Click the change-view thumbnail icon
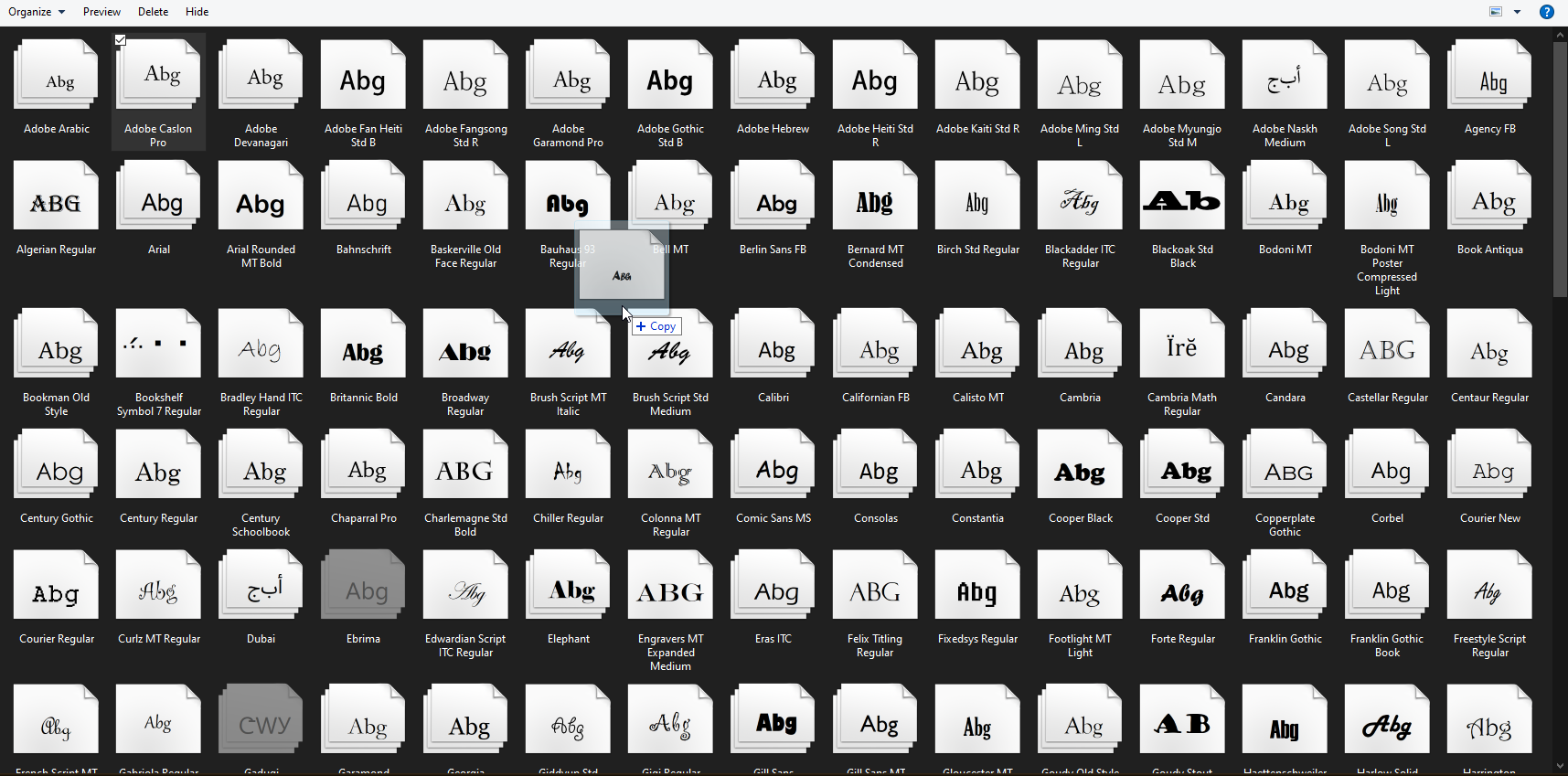The height and width of the screenshot is (776, 1568). 1496,12
